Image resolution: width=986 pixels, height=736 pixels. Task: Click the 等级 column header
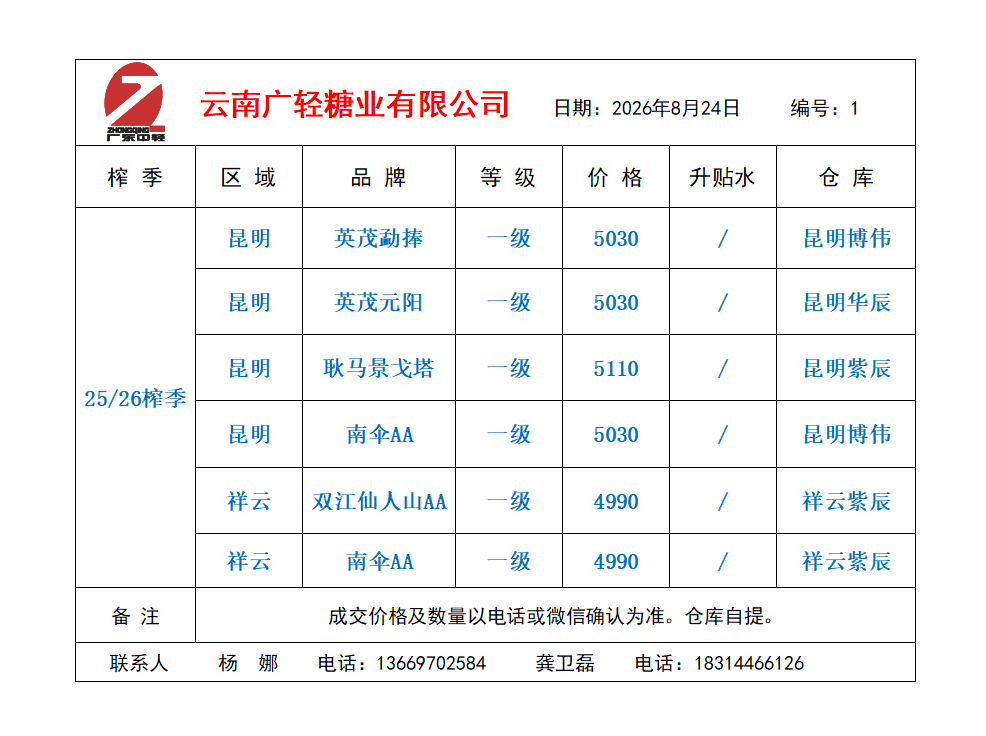tap(508, 177)
